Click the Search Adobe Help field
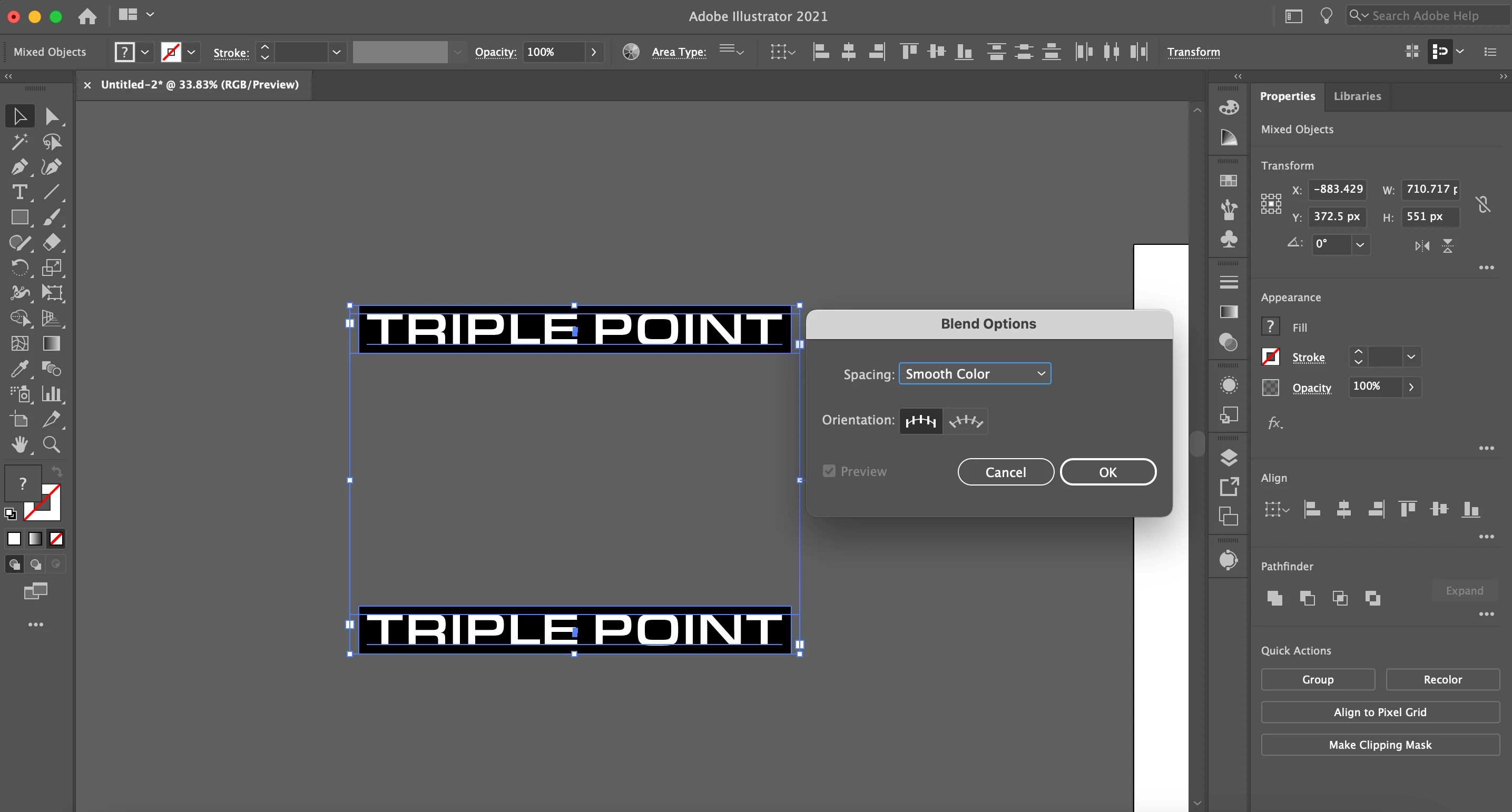The width and height of the screenshot is (1512, 812). point(1425,16)
